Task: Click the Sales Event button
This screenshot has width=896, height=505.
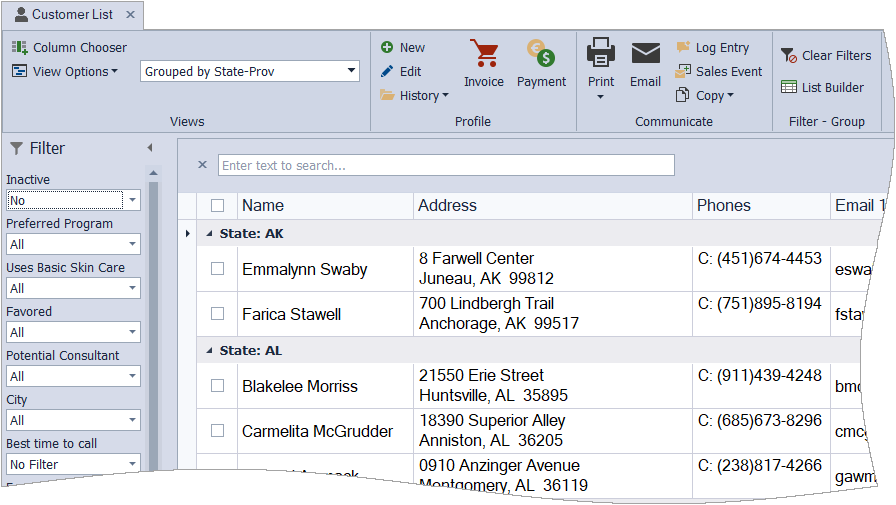Action: (719, 71)
